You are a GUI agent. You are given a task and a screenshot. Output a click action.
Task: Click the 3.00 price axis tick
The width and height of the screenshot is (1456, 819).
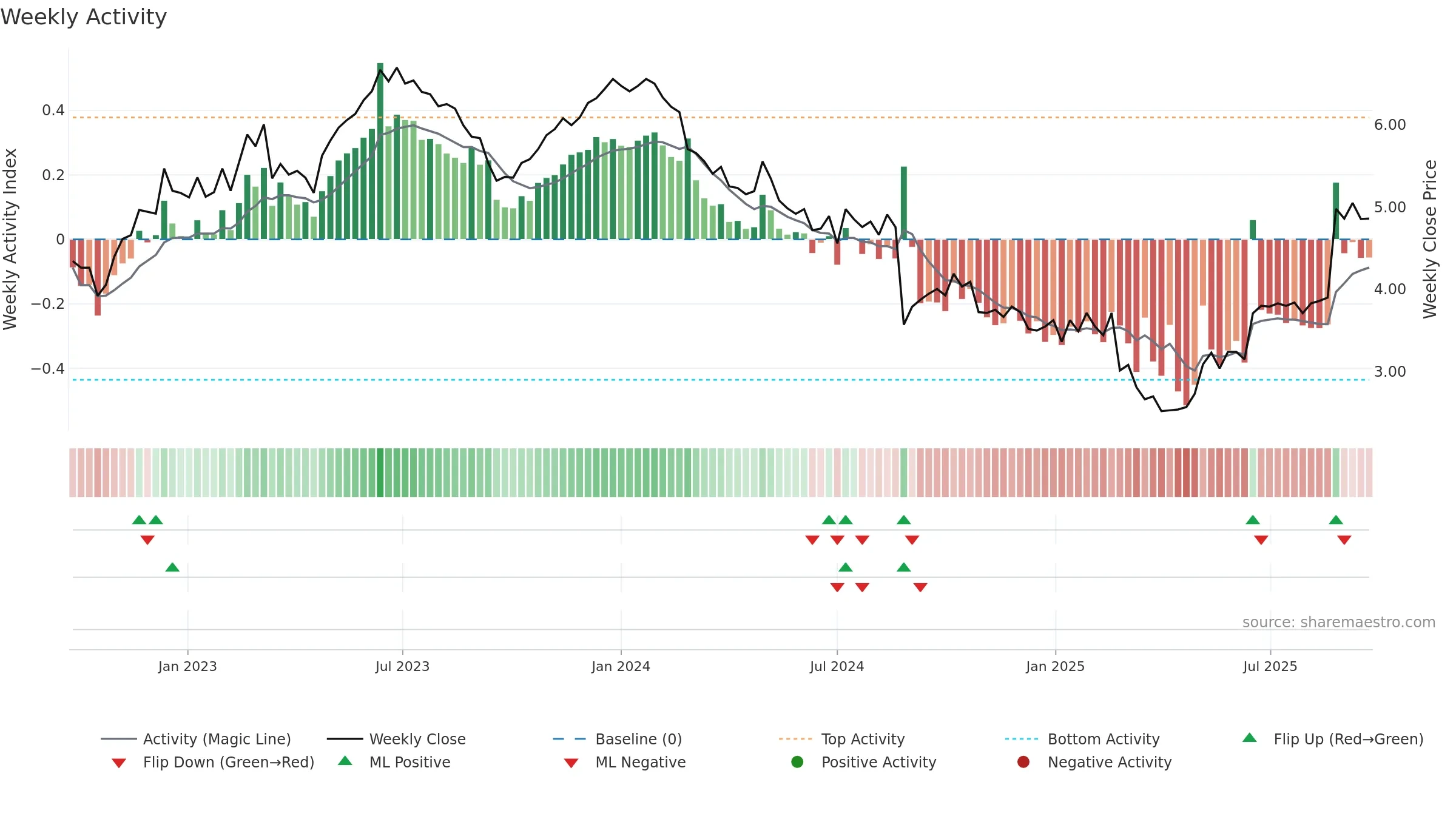coord(1390,372)
